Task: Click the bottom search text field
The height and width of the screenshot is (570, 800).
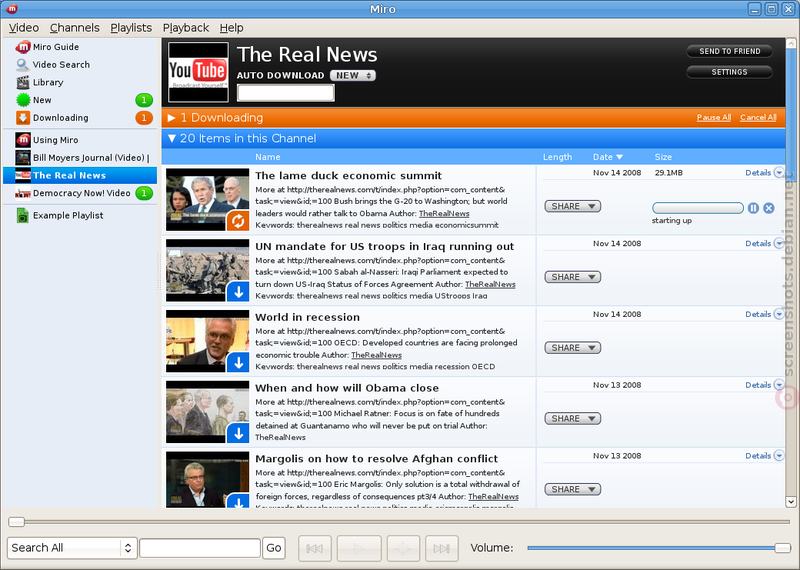Action: click(200, 548)
